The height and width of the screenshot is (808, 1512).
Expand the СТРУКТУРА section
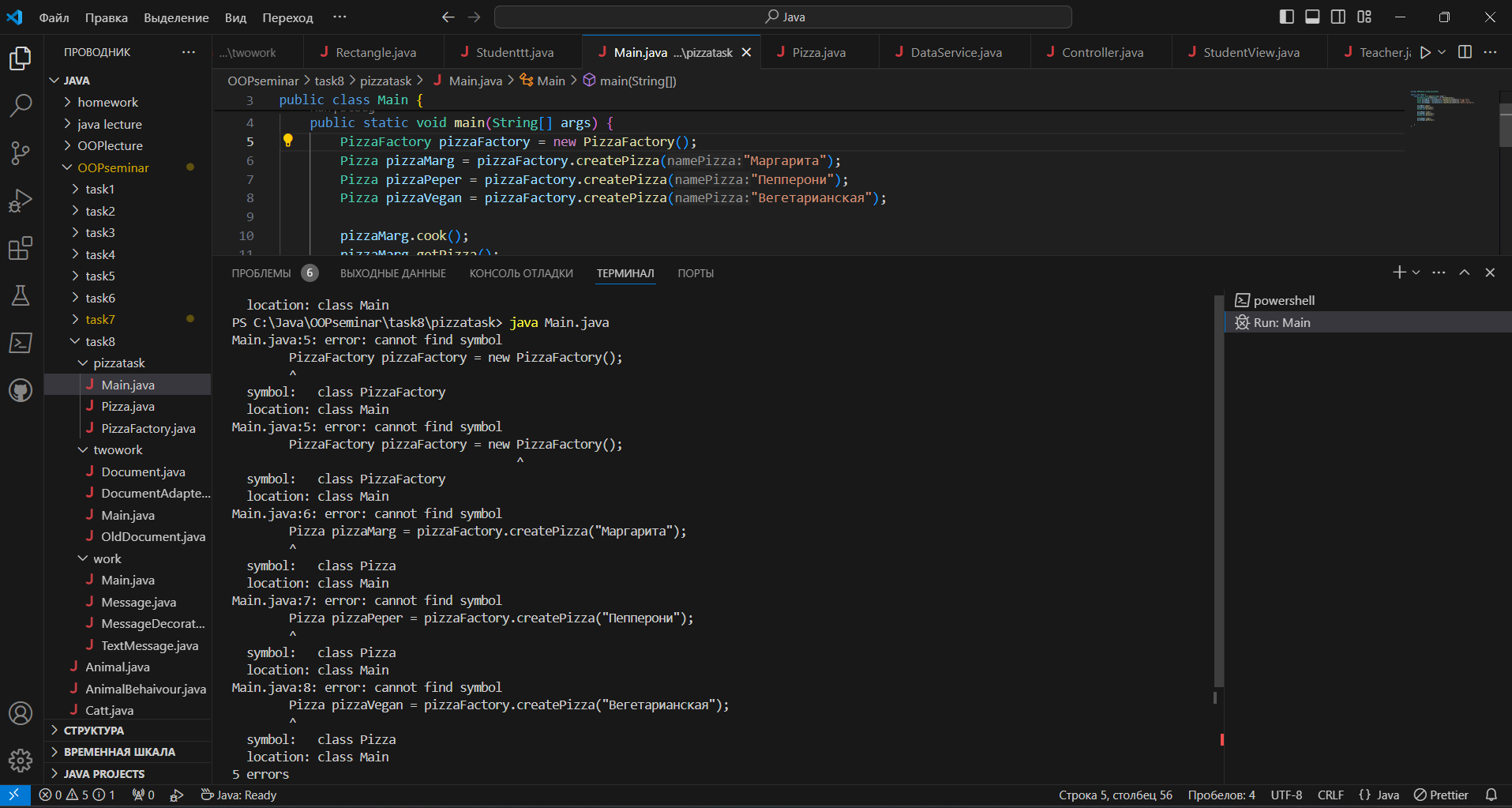93,731
